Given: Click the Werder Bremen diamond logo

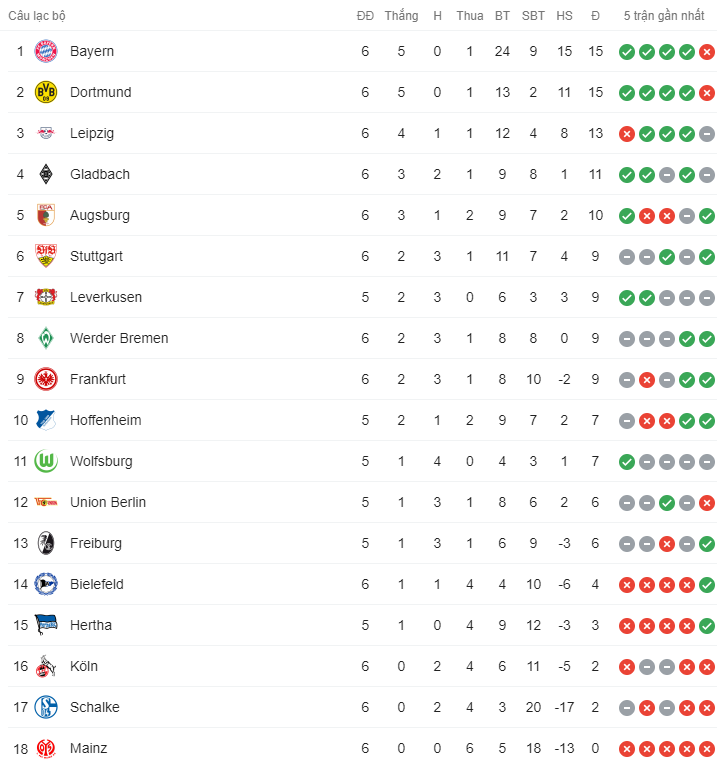Looking at the screenshot, I should (x=46, y=339).
